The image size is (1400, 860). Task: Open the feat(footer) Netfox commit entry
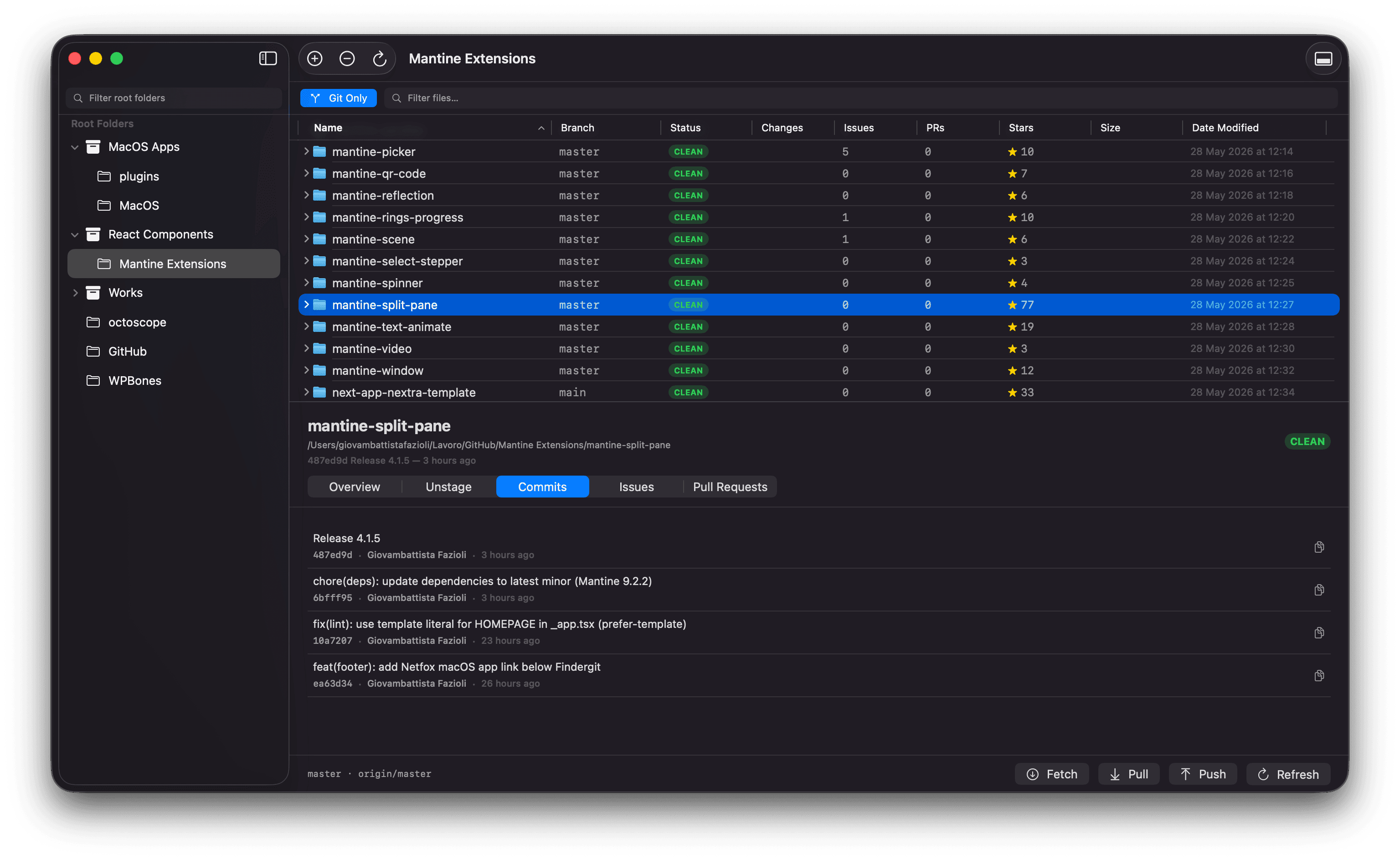click(x=818, y=675)
